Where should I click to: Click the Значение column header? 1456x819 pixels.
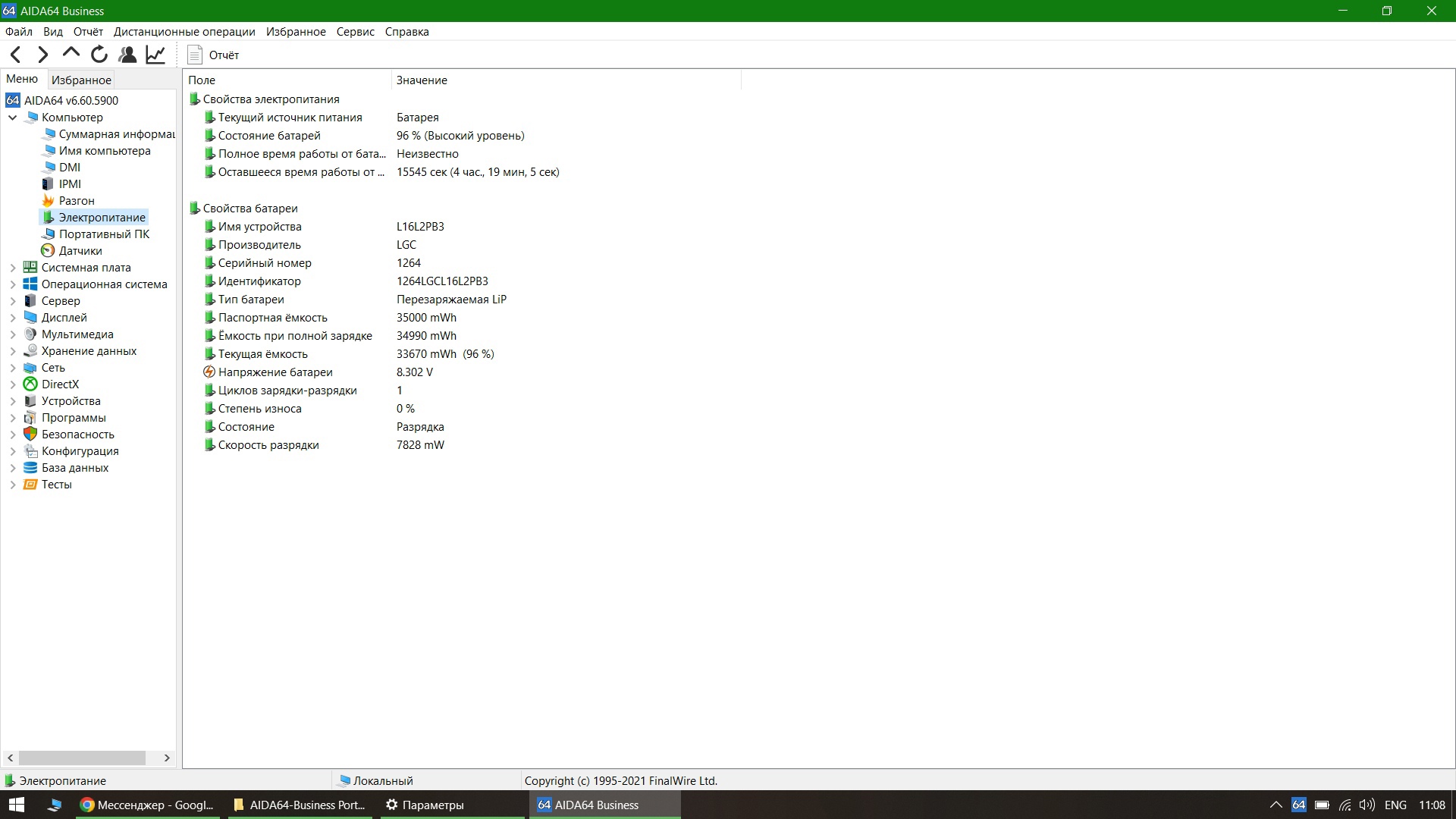(422, 80)
